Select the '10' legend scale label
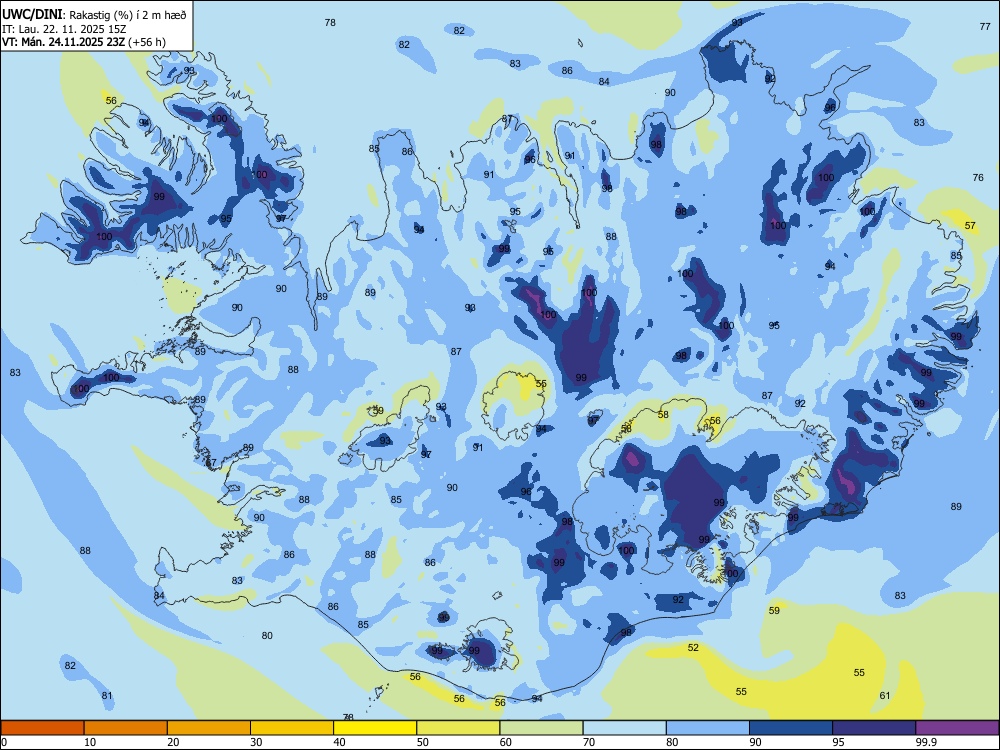The image size is (1000, 750). pos(90,742)
